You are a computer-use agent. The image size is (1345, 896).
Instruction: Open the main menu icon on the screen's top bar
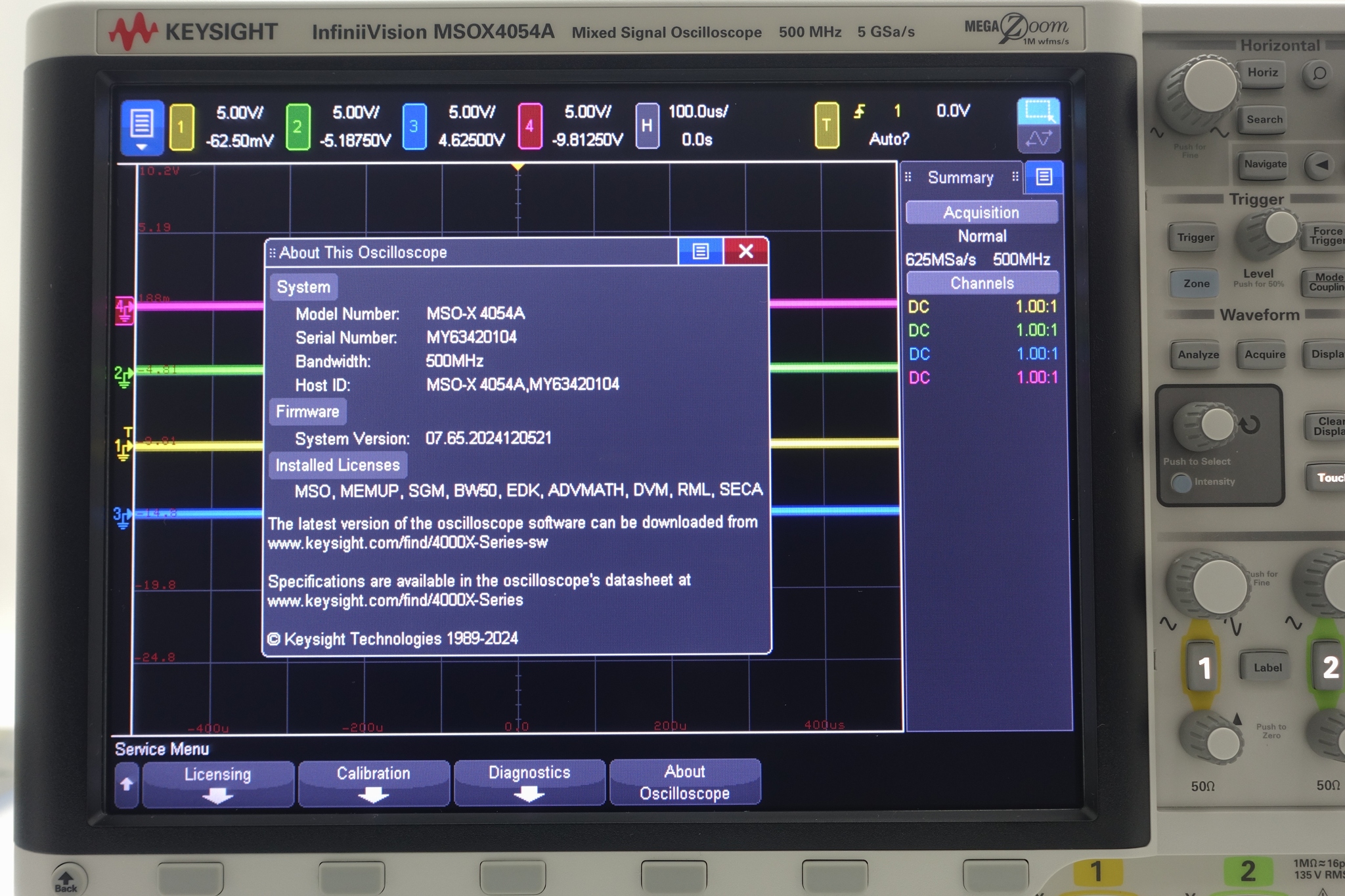point(142,127)
